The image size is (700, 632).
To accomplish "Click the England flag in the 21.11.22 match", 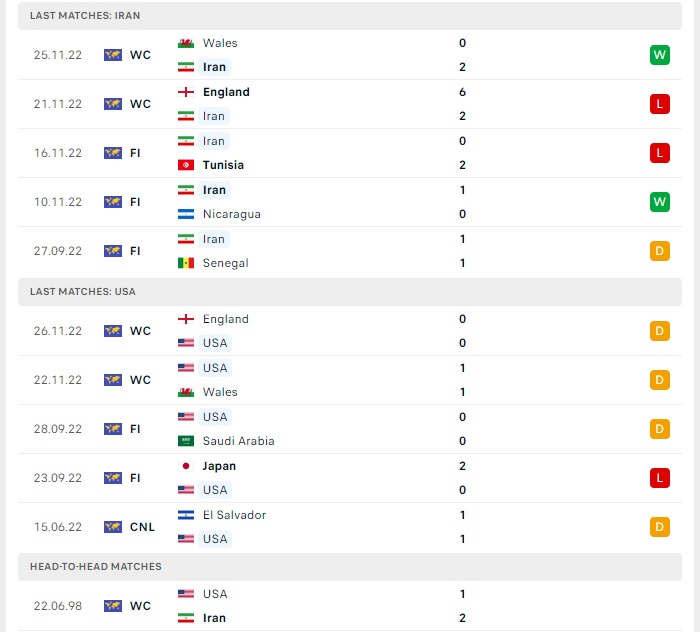I will coord(185,92).
